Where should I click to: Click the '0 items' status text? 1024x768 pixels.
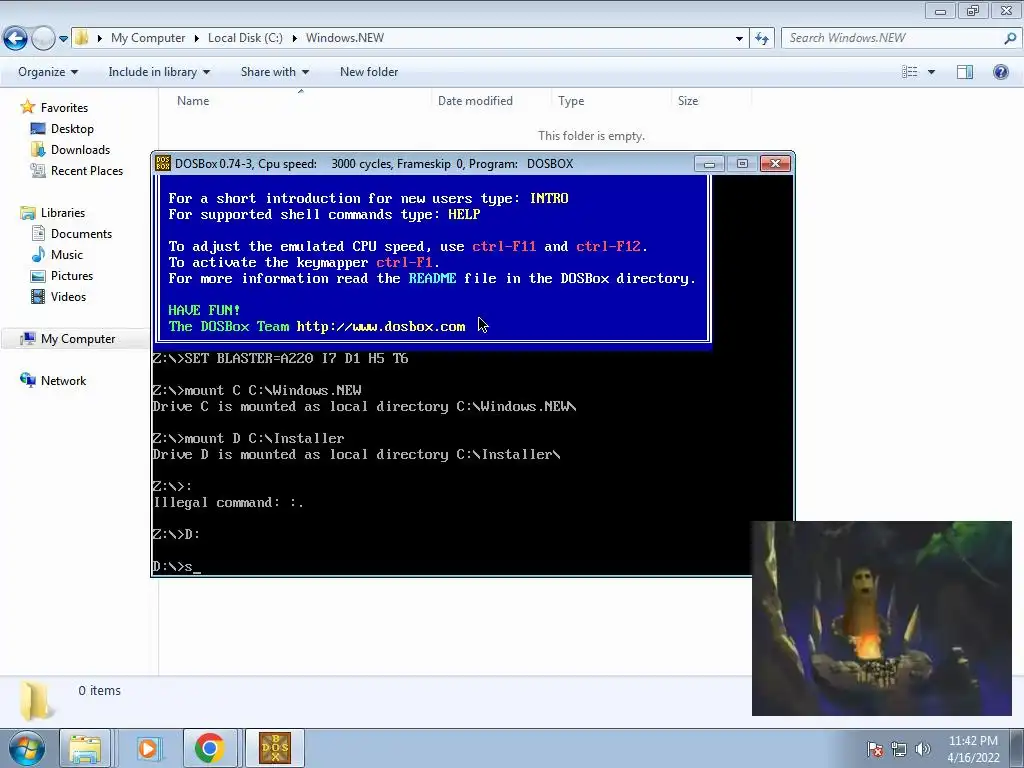click(x=99, y=690)
